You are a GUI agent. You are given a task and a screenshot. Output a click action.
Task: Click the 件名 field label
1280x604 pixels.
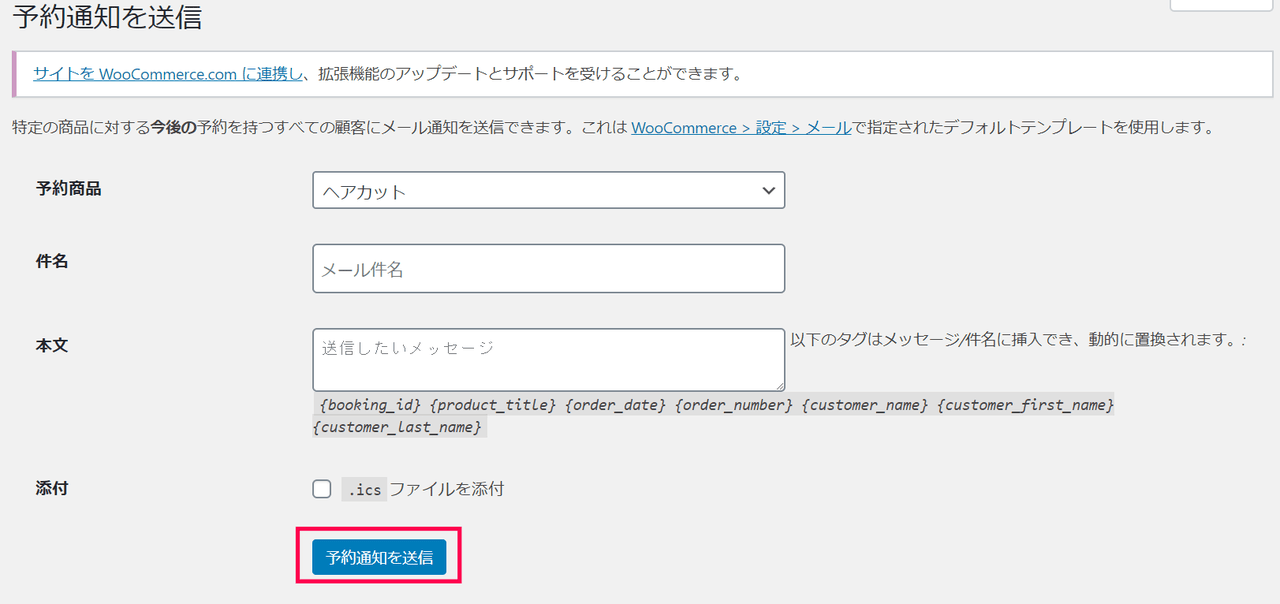click(52, 261)
